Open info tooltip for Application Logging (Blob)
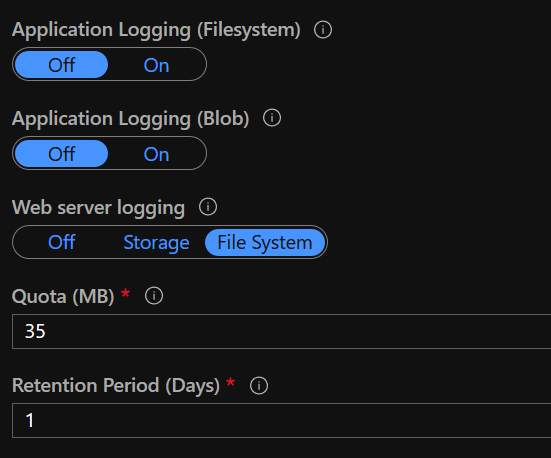This screenshot has height=458, width=551. 272,118
